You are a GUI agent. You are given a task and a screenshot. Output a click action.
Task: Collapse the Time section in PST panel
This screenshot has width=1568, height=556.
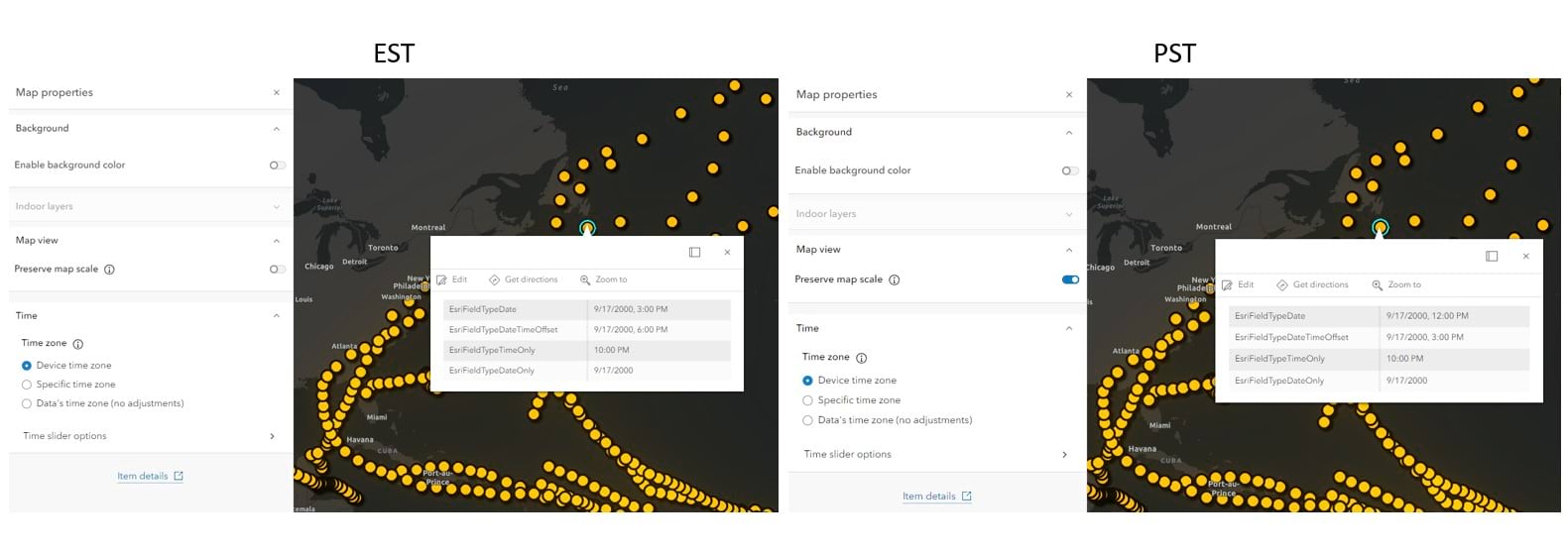(x=1068, y=328)
